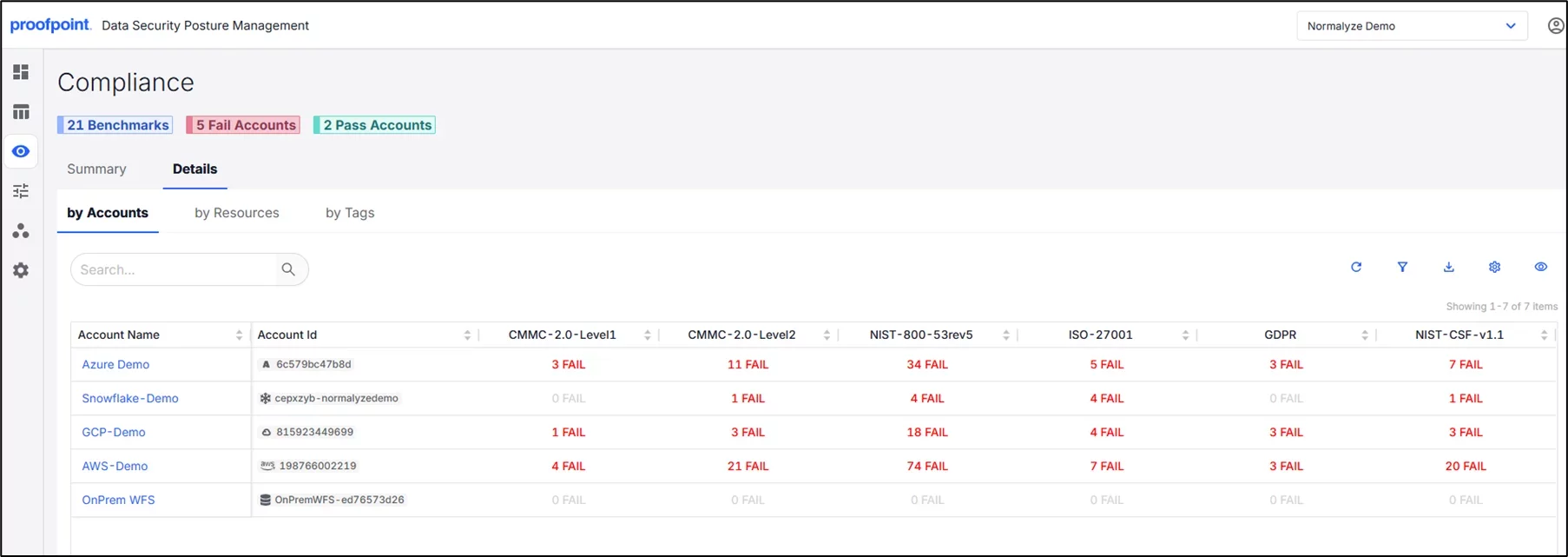Open the configuration sliders icon in sidebar
Screen dimensions: 1568x557
[21, 190]
